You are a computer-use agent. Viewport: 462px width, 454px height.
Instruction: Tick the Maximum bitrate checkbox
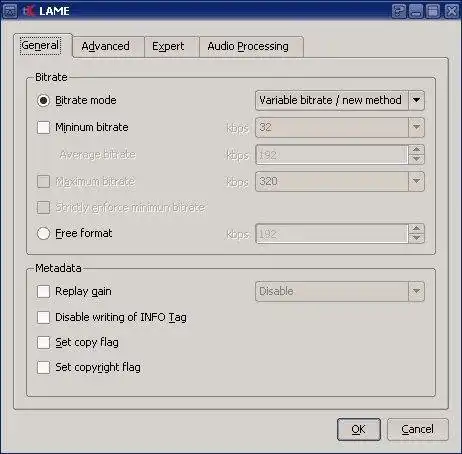coord(43,182)
